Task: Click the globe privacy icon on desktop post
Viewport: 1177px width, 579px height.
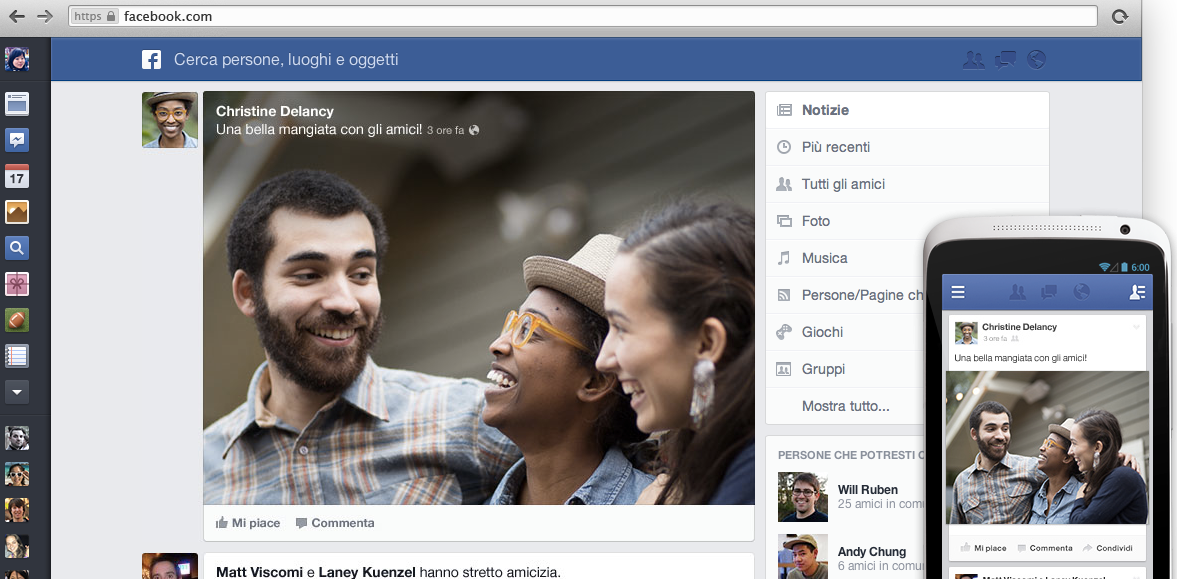Action: click(474, 130)
